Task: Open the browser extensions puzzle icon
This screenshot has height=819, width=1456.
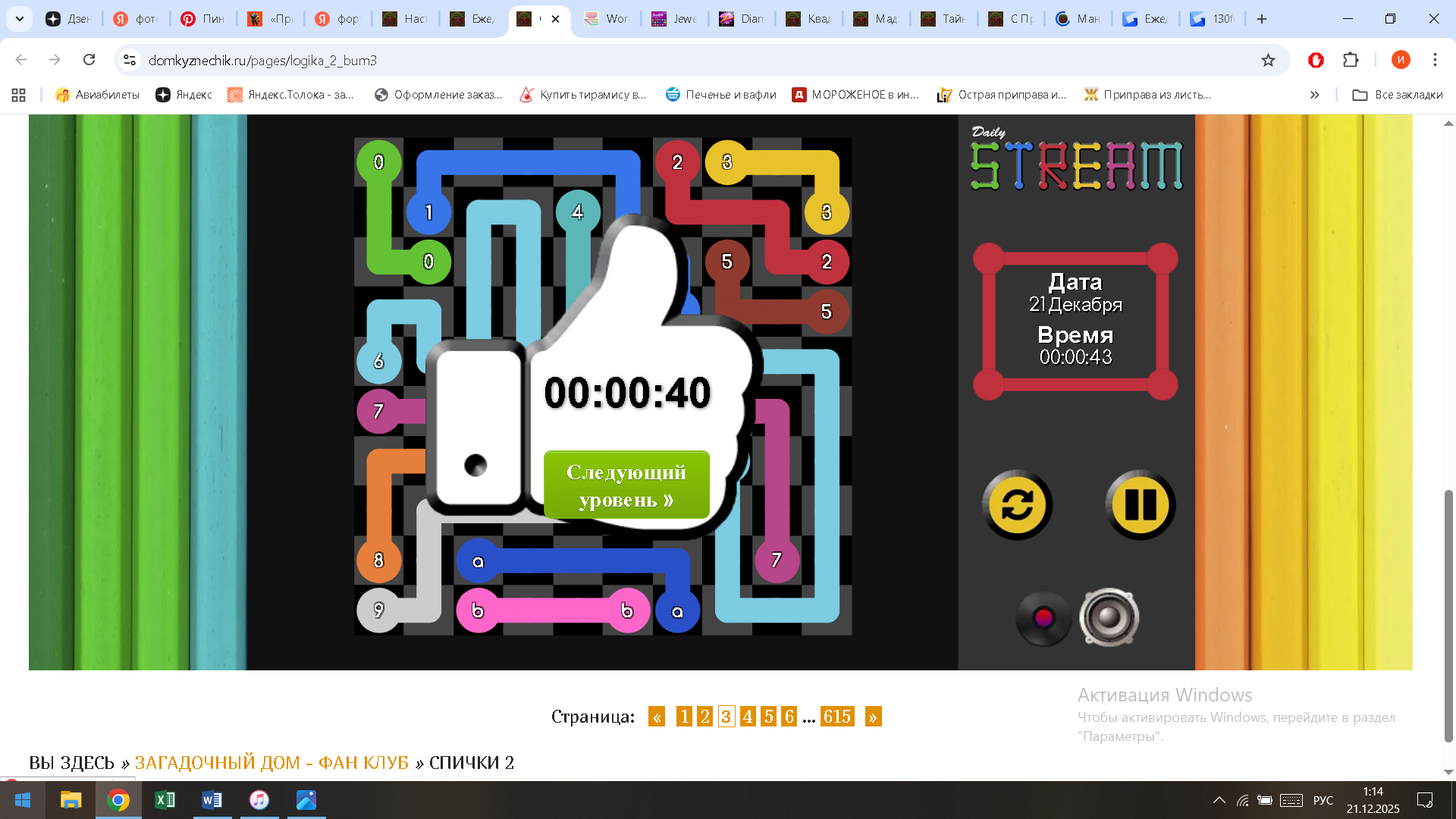Action: pos(1351,60)
